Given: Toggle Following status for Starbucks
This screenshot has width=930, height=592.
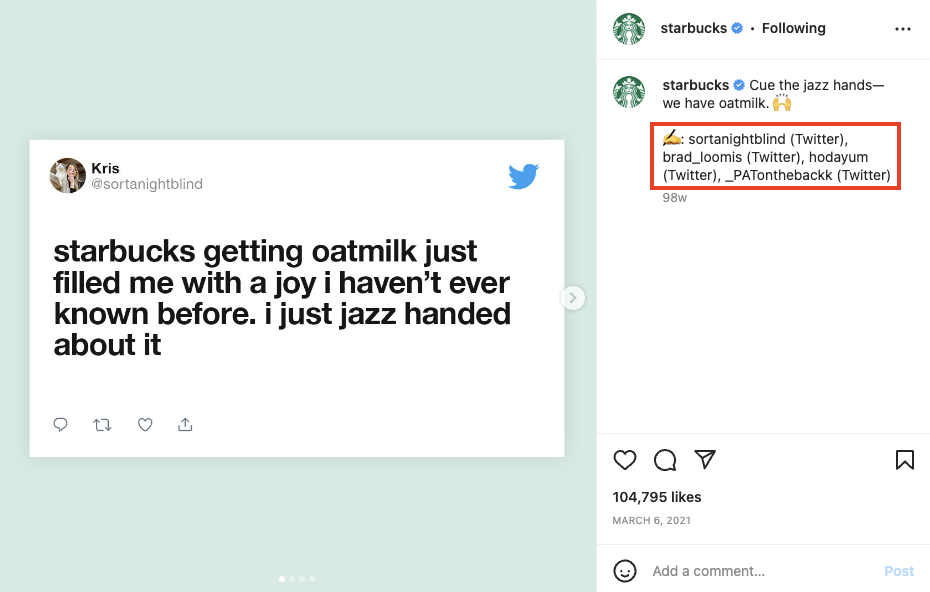Looking at the screenshot, I should (793, 28).
